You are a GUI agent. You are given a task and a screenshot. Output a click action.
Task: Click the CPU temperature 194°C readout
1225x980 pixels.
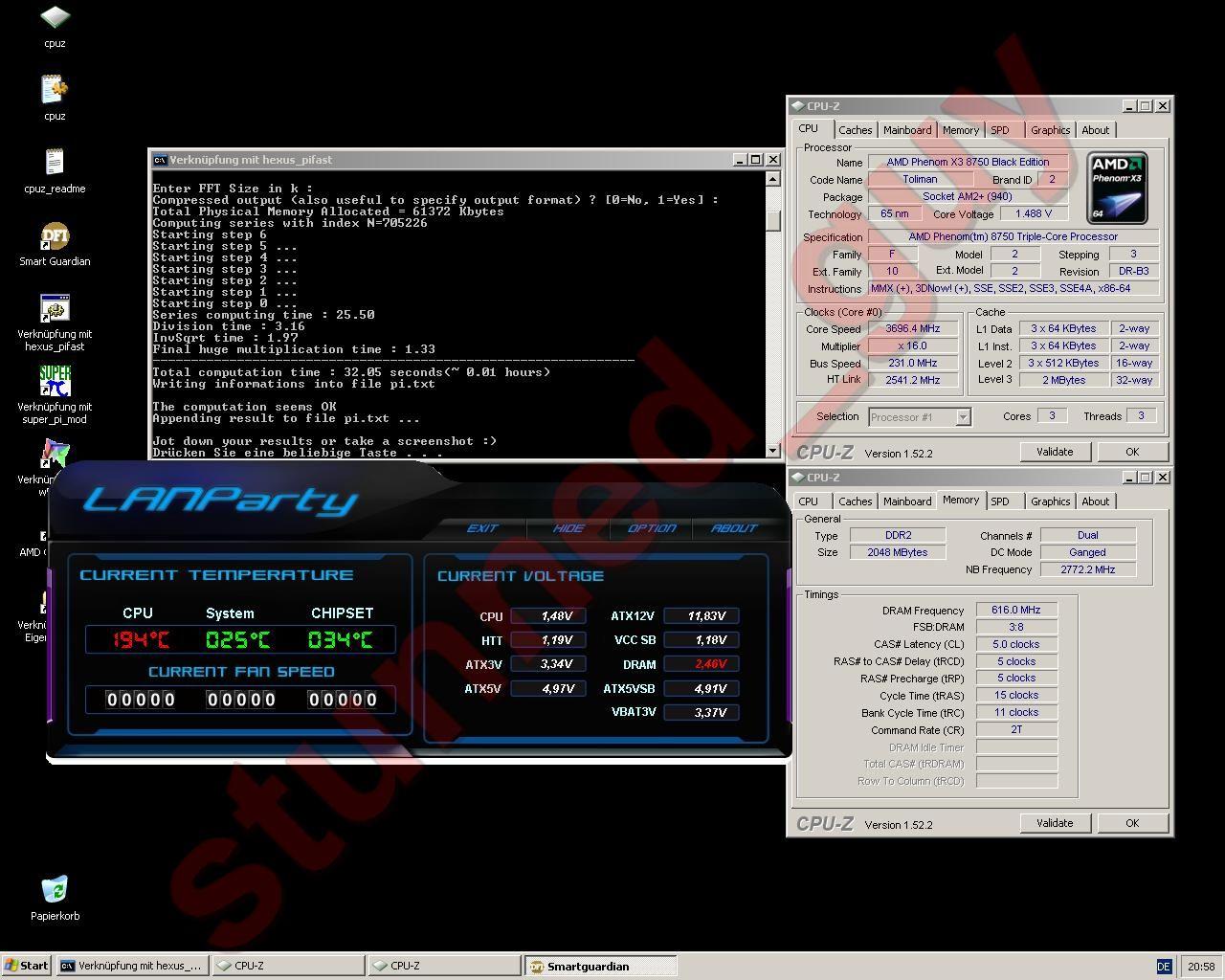coord(140,640)
